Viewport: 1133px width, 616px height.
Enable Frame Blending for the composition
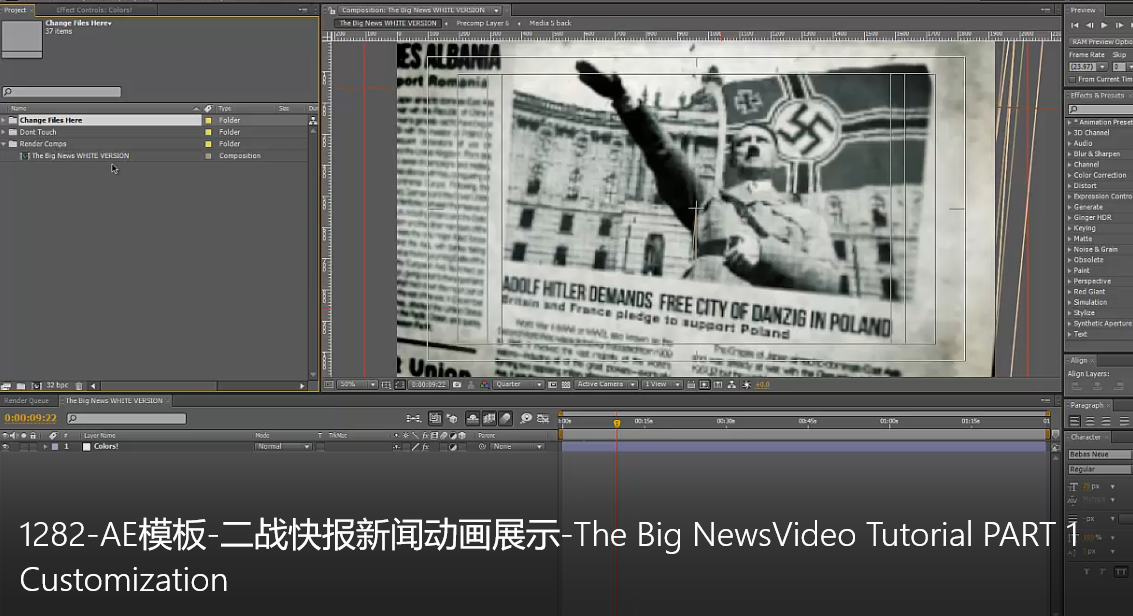click(x=490, y=418)
